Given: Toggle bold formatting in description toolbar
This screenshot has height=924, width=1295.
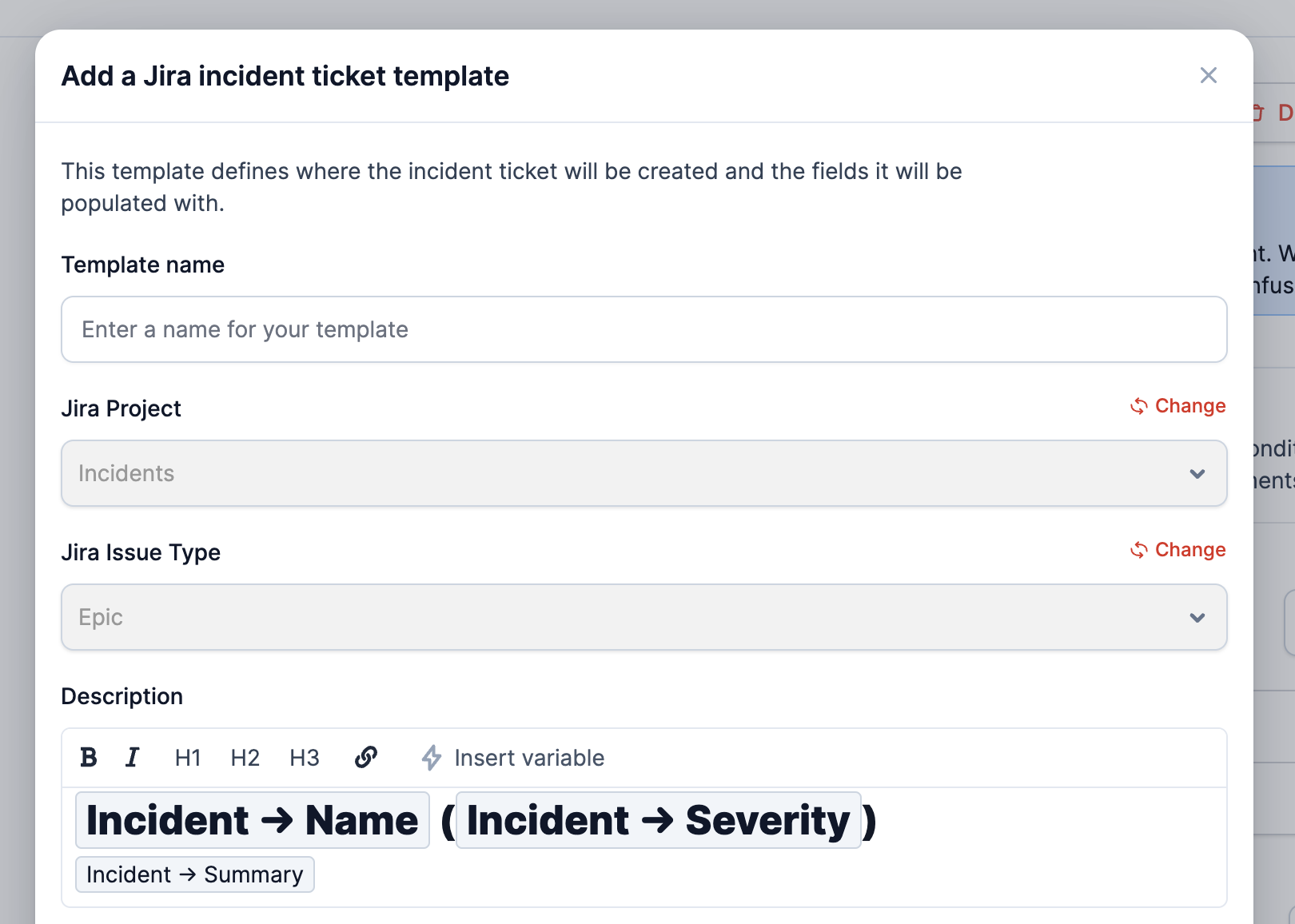Looking at the screenshot, I should point(89,757).
